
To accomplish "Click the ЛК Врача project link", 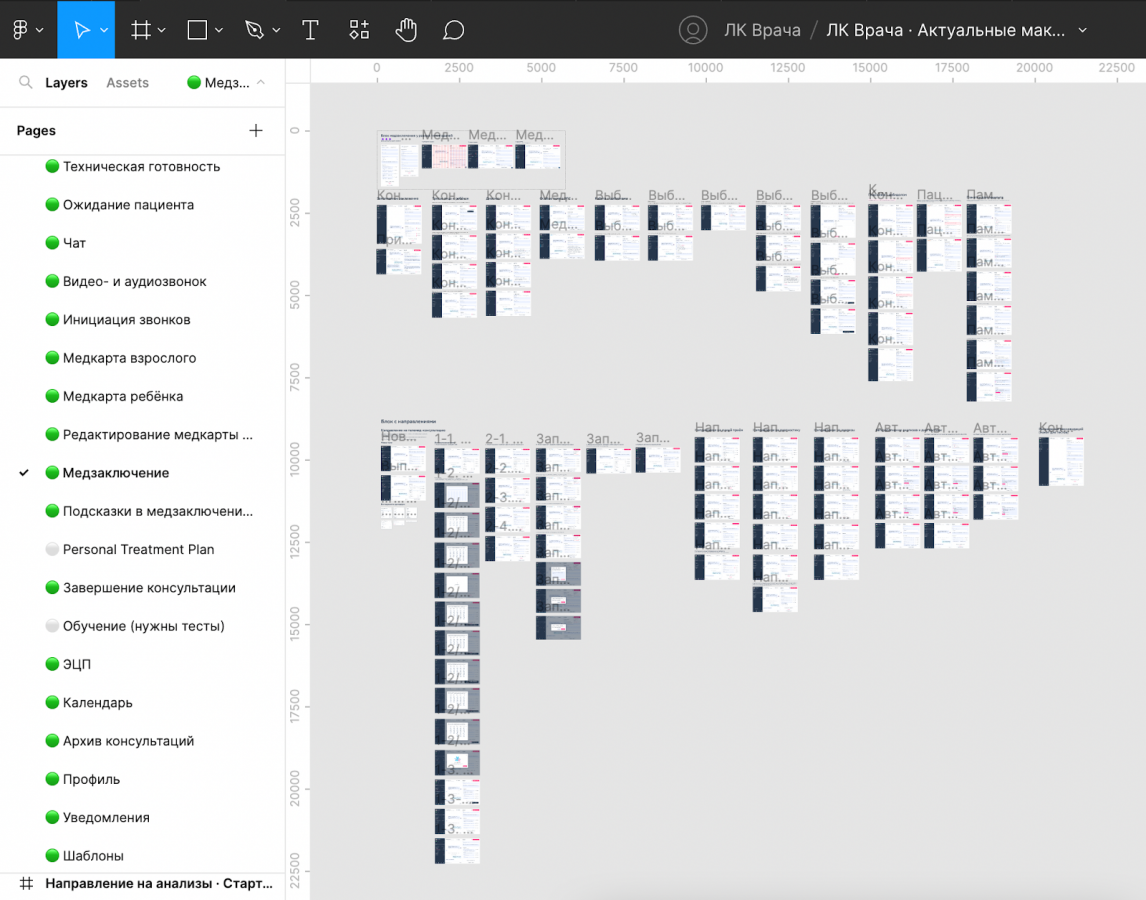I will click(x=762, y=30).
